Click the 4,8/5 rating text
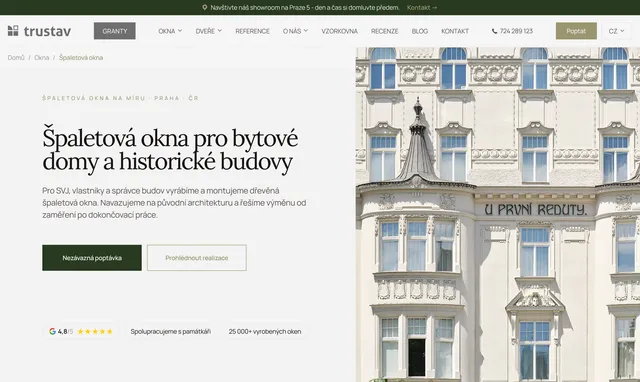The height and width of the screenshot is (382, 640). [x=65, y=331]
